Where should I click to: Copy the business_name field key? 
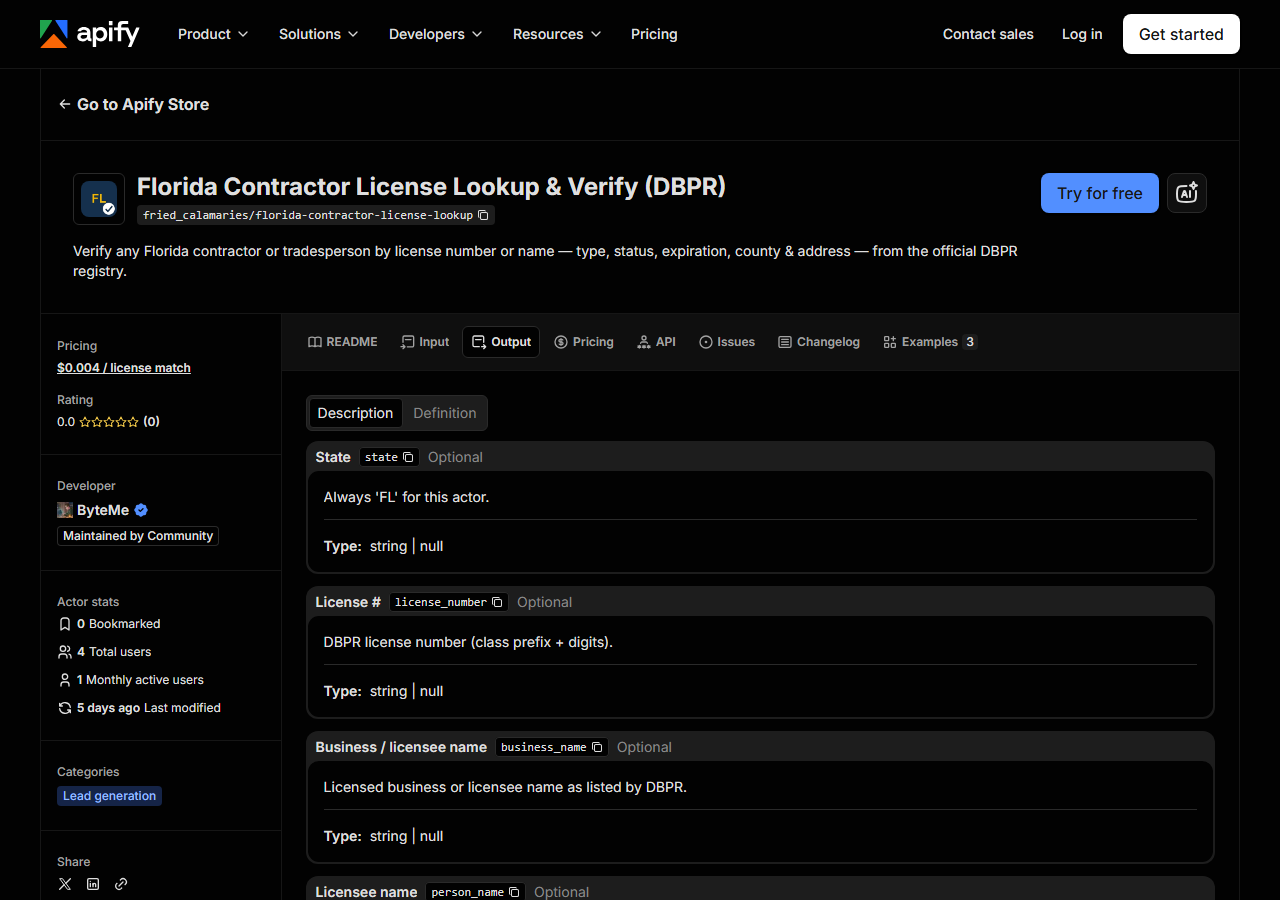(597, 747)
